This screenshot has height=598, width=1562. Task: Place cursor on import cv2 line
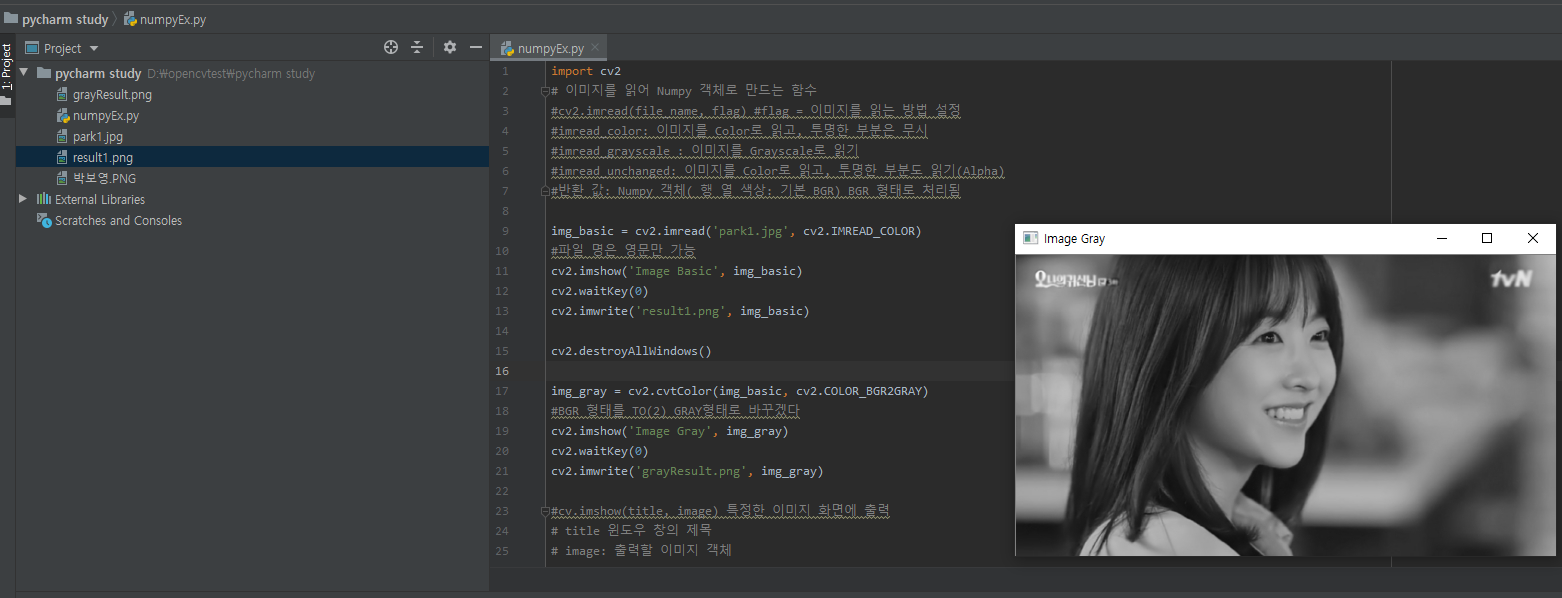click(586, 71)
